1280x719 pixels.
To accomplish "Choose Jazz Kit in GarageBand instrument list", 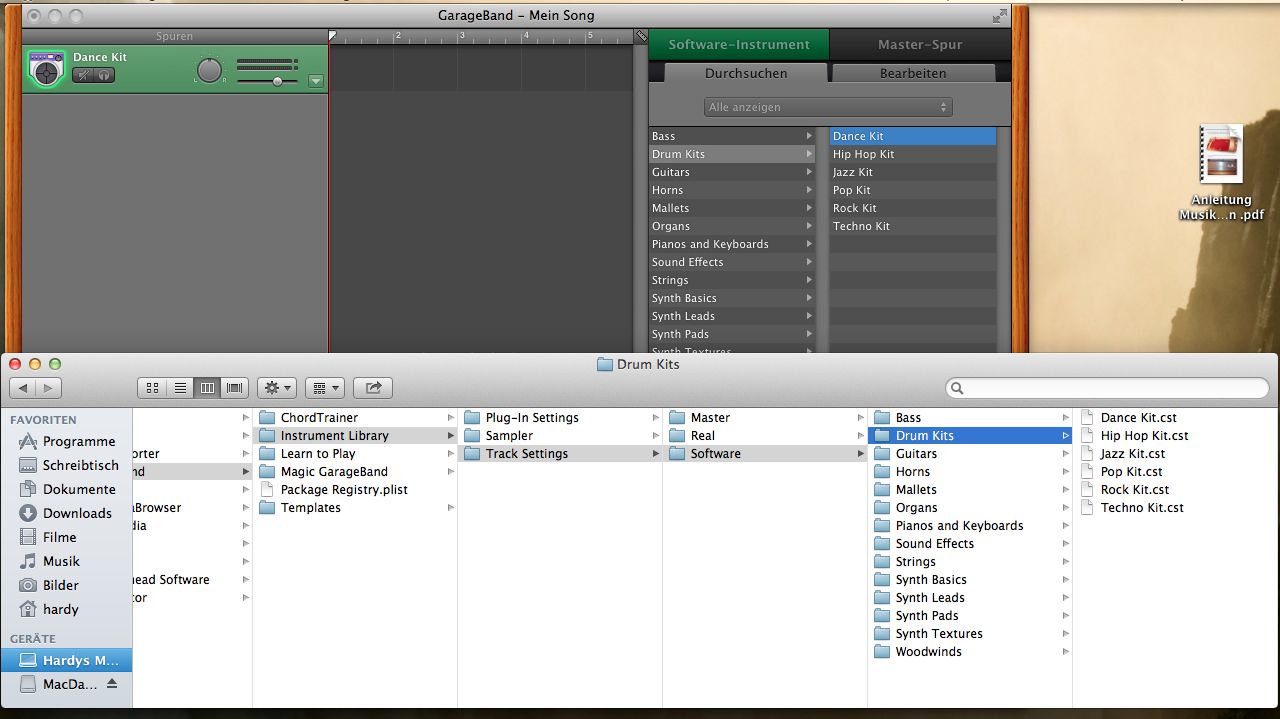I will 913,172.
